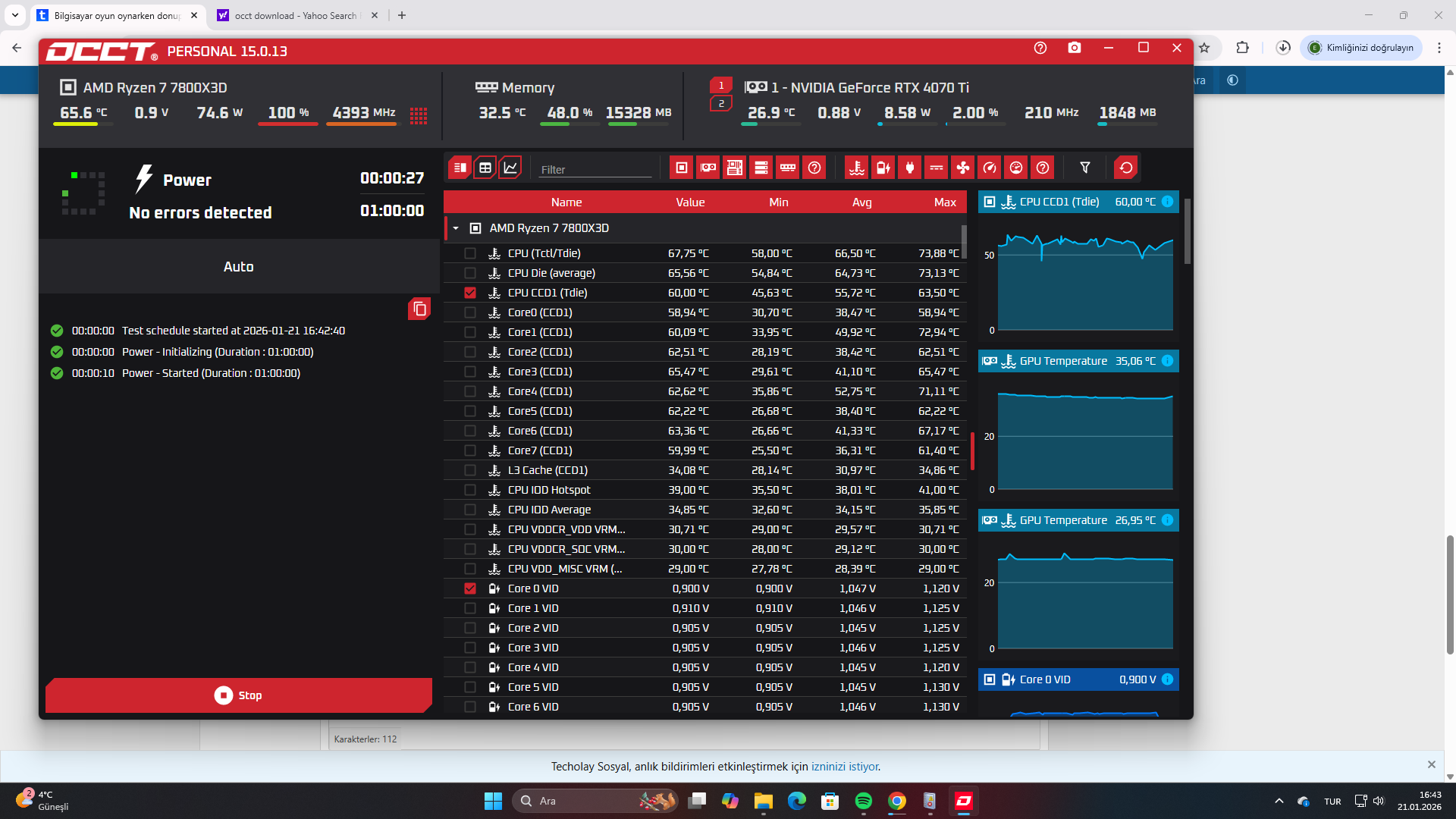Check the L3 Cache (CCD1) checkbox

pyautogui.click(x=470, y=470)
